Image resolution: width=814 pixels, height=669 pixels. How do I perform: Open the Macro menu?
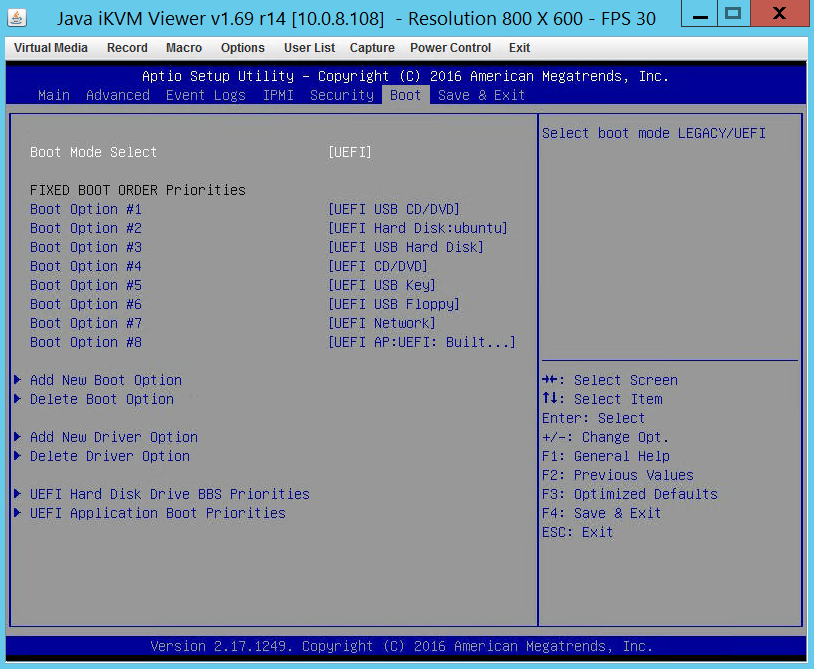click(x=184, y=48)
